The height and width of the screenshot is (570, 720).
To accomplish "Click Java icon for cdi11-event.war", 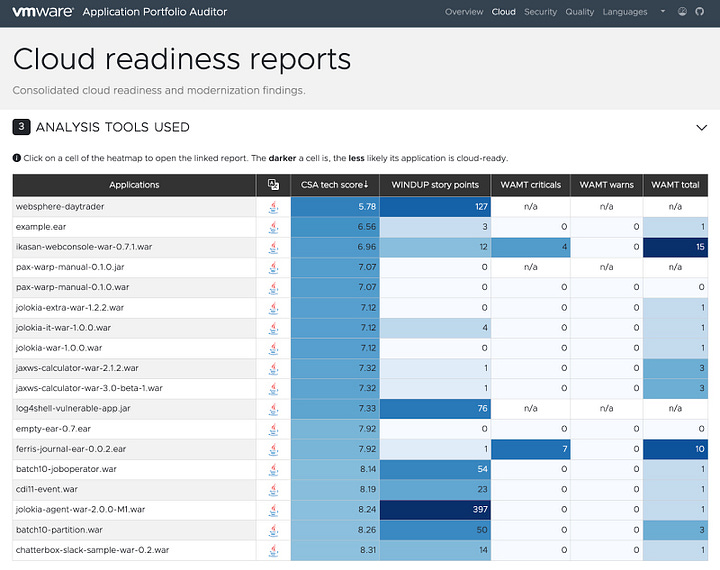I will coord(274,490).
